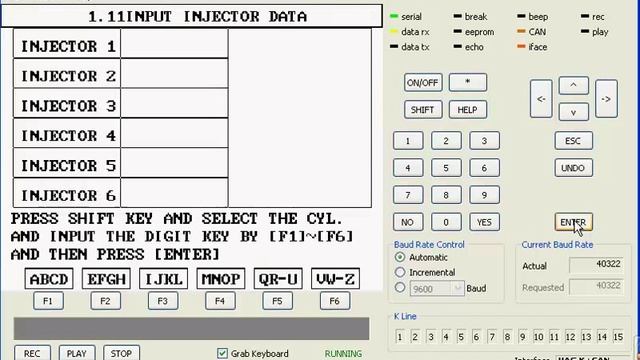The height and width of the screenshot is (360, 640).
Task: Click the INJECTOR 6 value cell
Action: coord(174,193)
